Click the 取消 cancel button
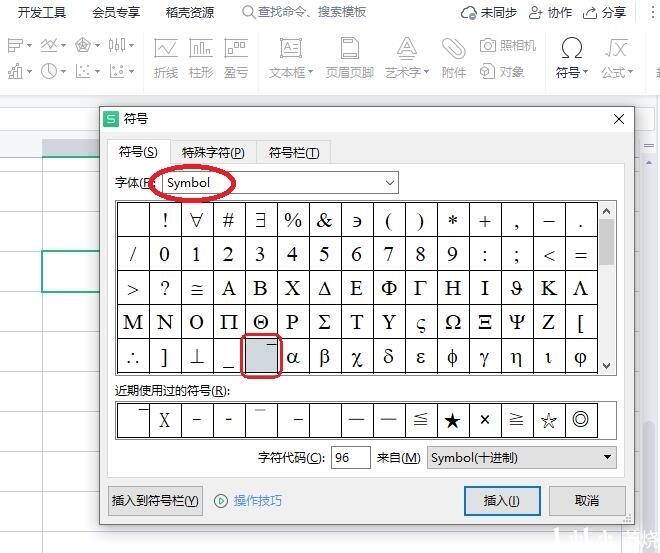This screenshot has height=553, width=660. [587, 501]
